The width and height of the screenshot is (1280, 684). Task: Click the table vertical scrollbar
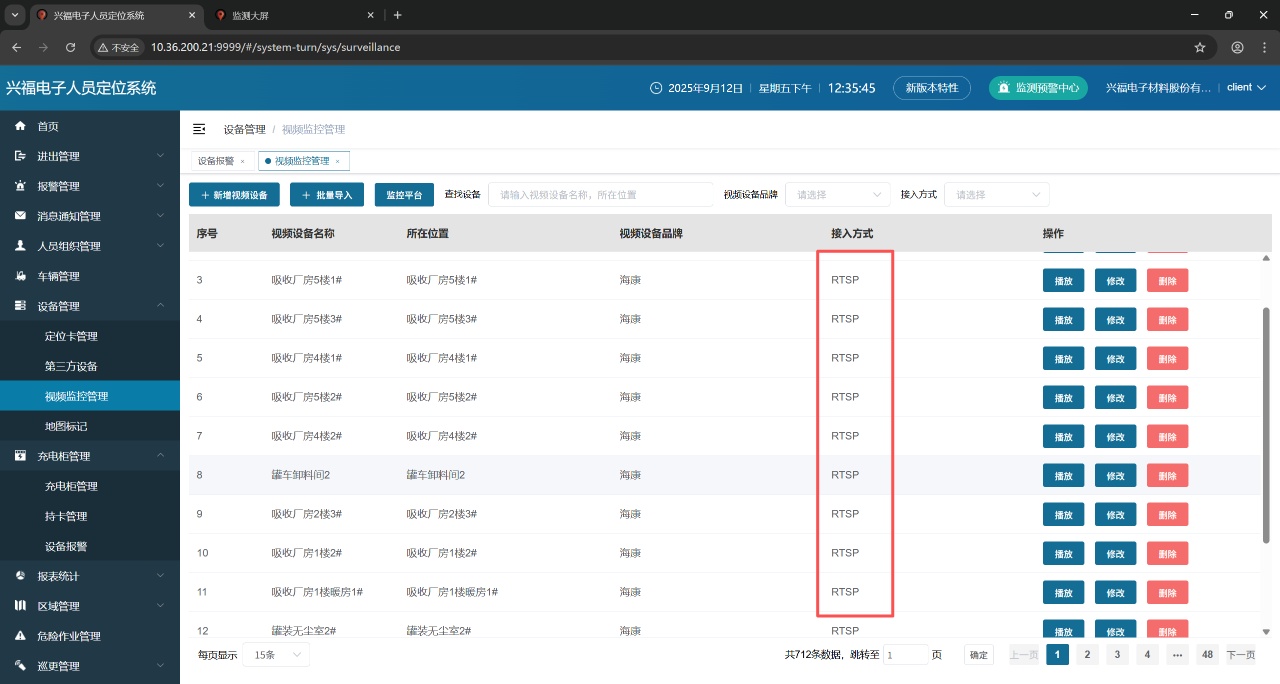coord(1266,425)
